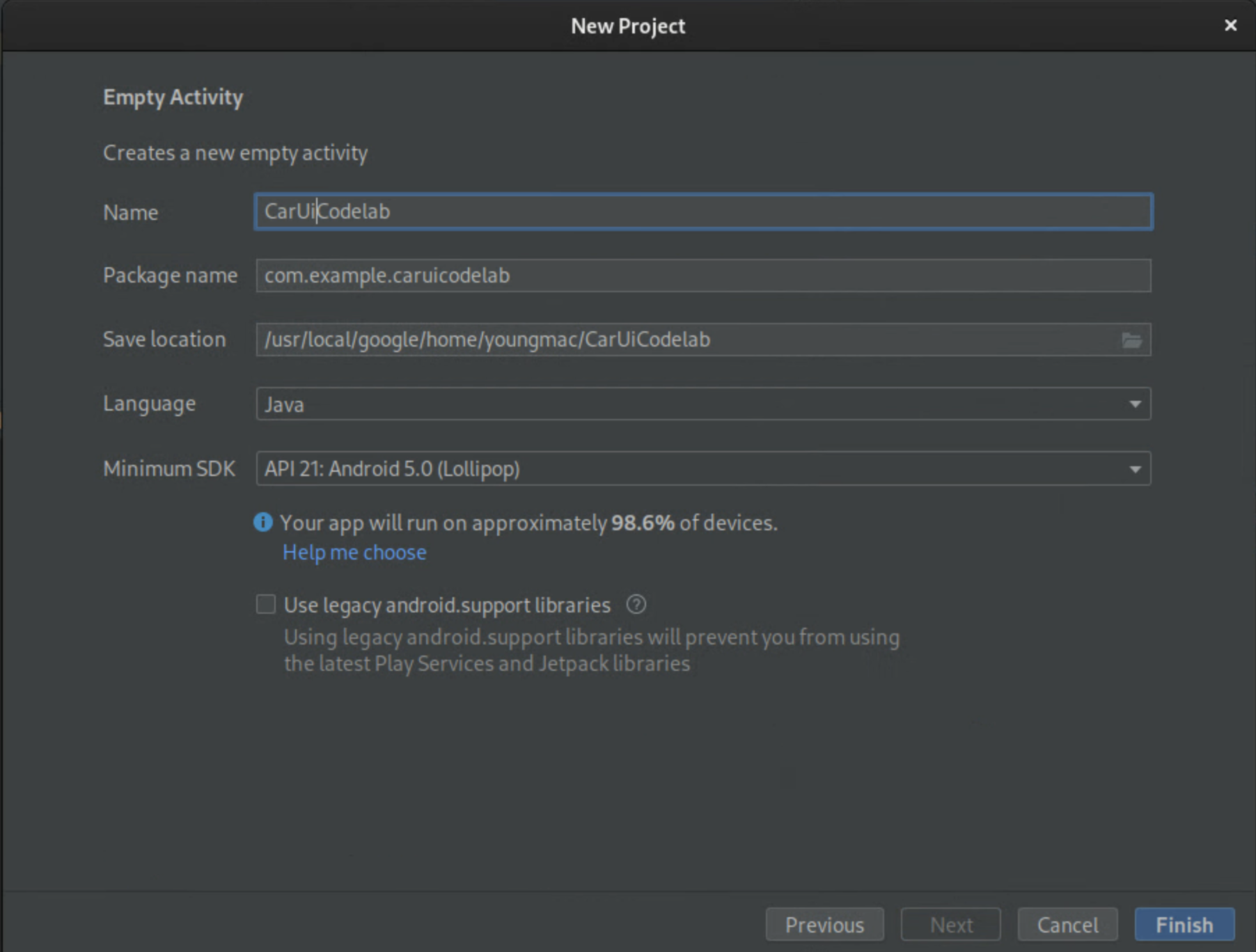
Task: Open the 'Help me choose' link
Action: [x=354, y=553]
